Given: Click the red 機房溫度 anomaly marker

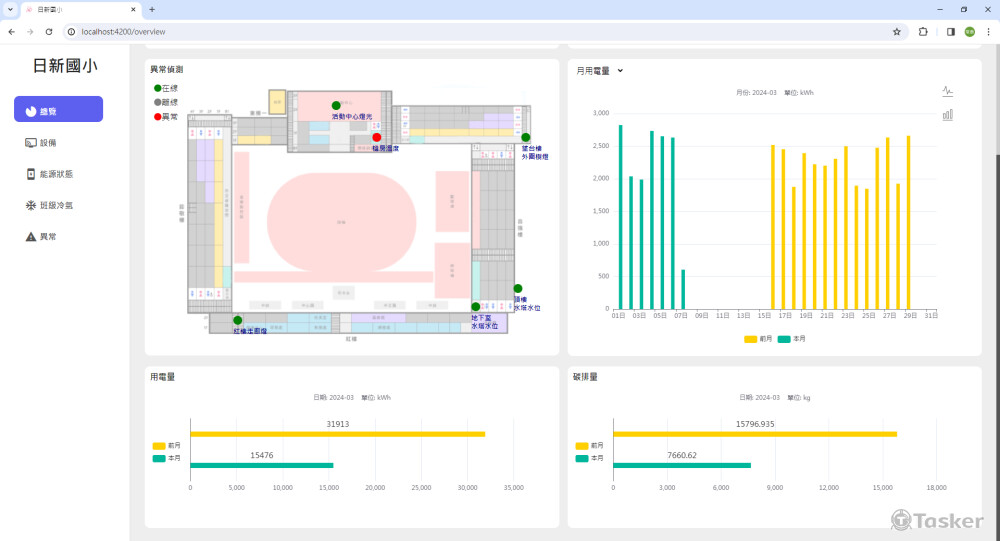Looking at the screenshot, I should [377, 138].
